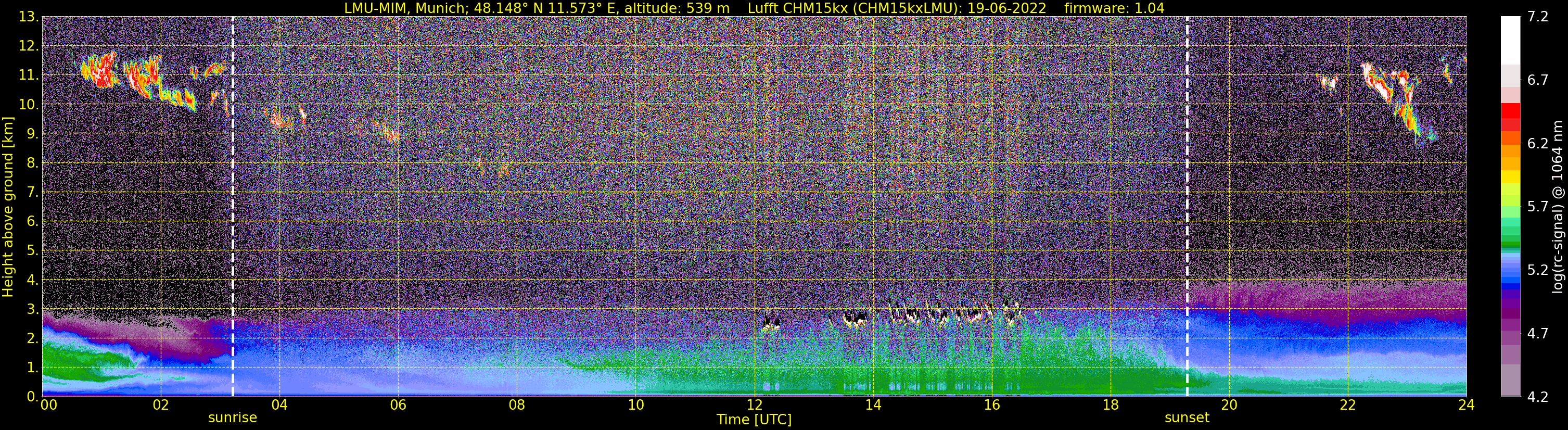1568x430 pixels.
Task: Click the white dashed sunset marker line
Action: point(1187,207)
